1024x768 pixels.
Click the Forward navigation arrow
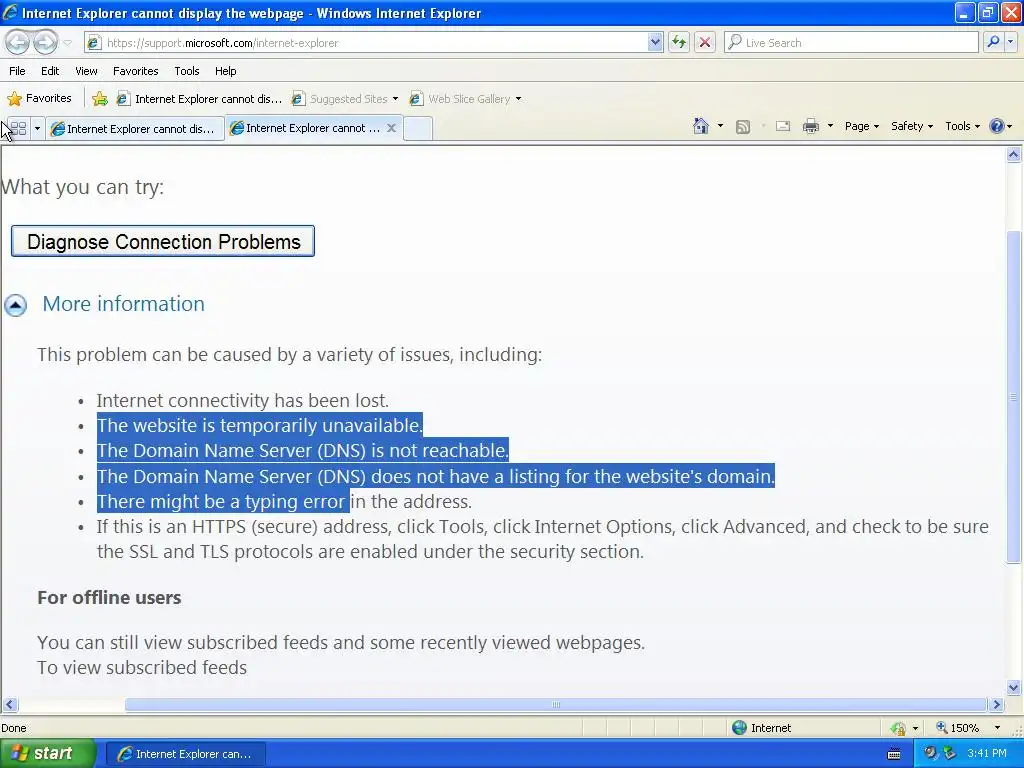[x=45, y=42]
